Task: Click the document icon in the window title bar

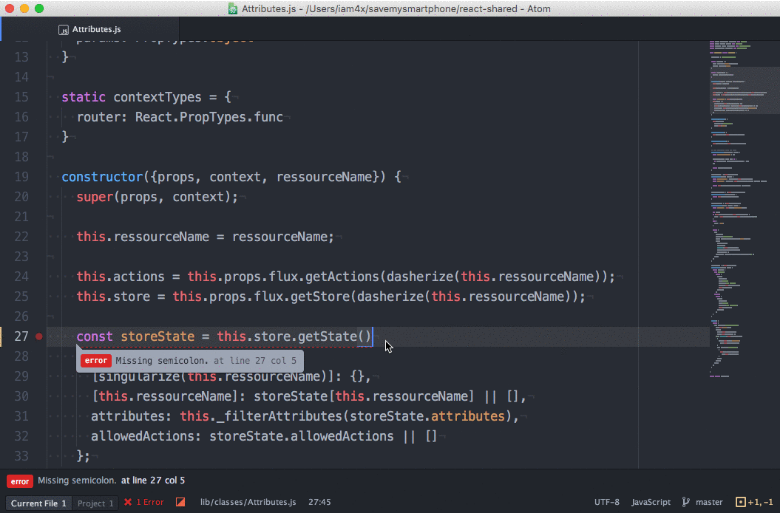Action: 232,8
